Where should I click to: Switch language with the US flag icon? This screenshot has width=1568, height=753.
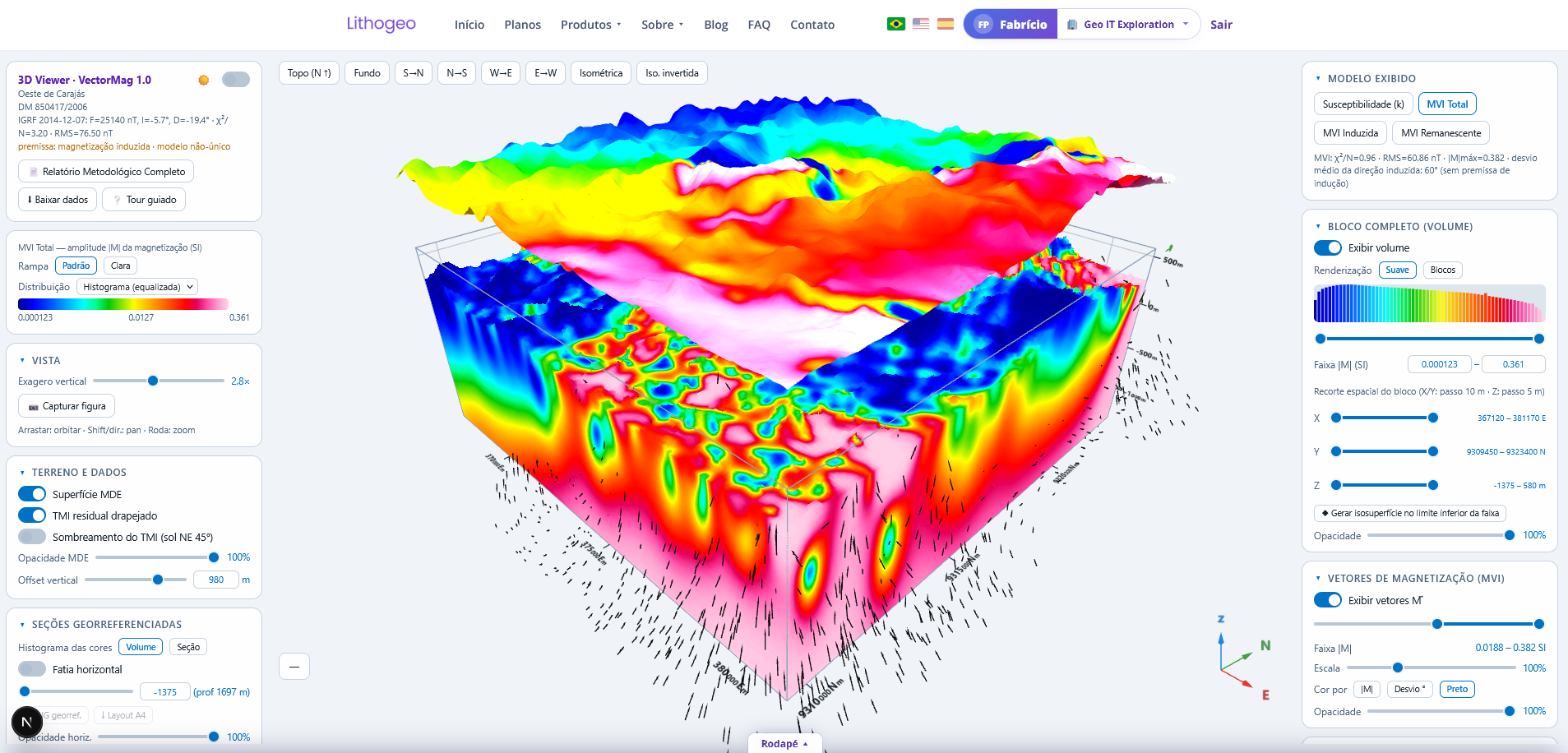tap(921, 24)
